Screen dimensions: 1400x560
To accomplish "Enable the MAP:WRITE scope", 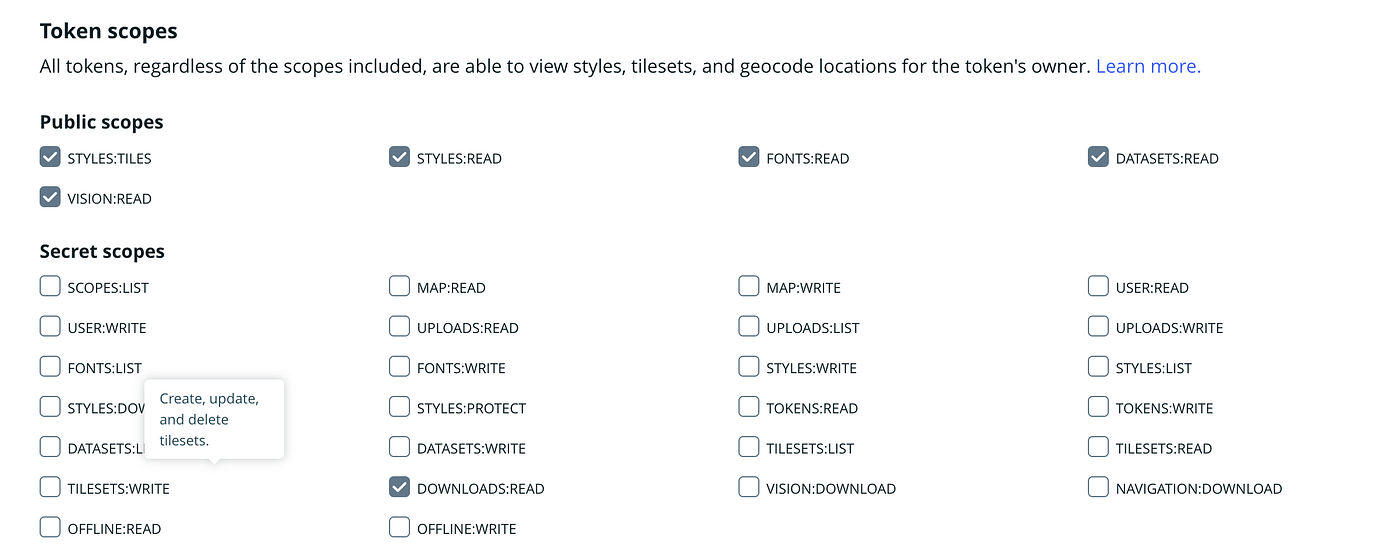I will click(748, 287).
